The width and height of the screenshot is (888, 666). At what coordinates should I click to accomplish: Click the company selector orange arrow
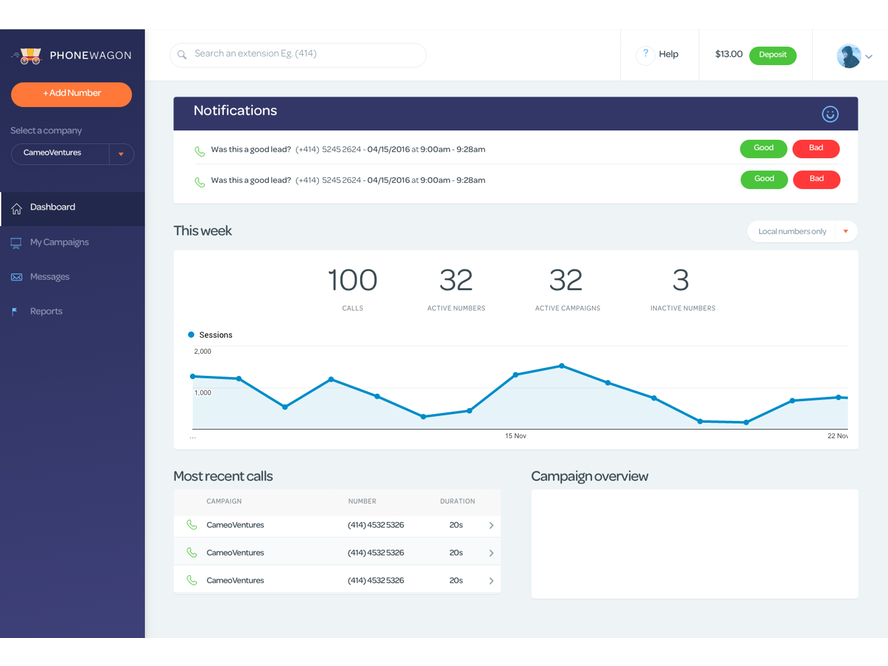pyautogui.click(x=121, y=154)
